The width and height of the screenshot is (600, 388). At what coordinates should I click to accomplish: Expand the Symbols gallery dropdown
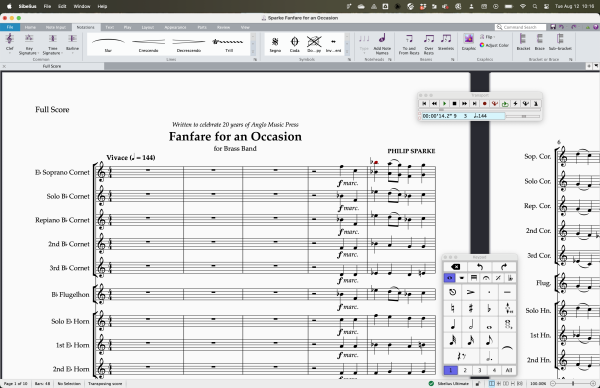pos(347,52)
